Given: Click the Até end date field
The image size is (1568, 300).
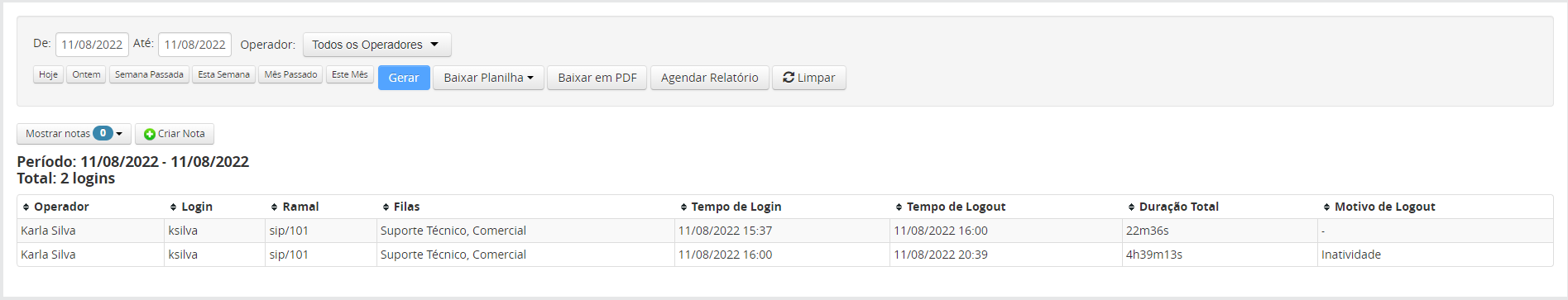Looking at the screenshot, I should pyautogui.click(x=194, y=45).
